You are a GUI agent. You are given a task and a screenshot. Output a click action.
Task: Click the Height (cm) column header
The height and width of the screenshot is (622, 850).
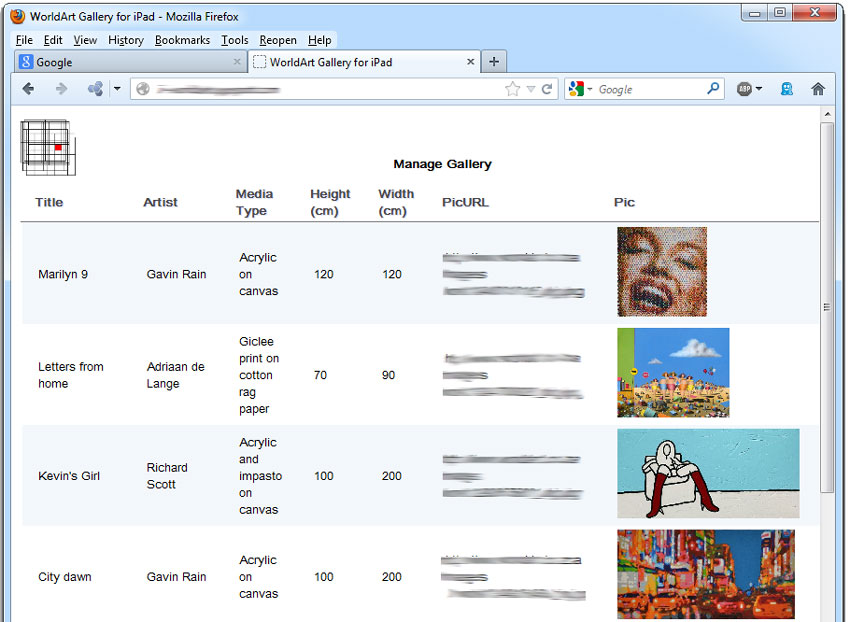(x=330, y=202)
